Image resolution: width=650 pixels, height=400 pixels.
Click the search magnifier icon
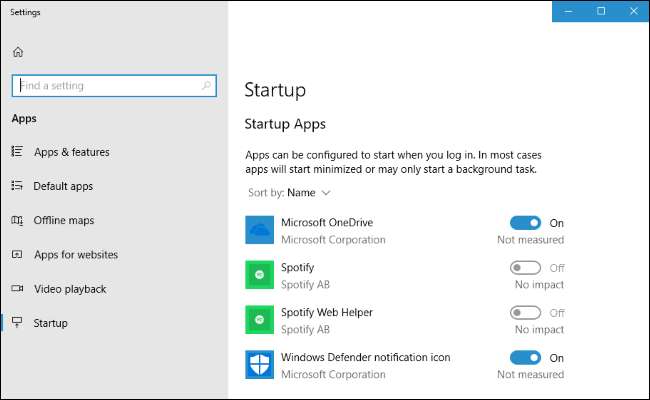click(207, 86)
